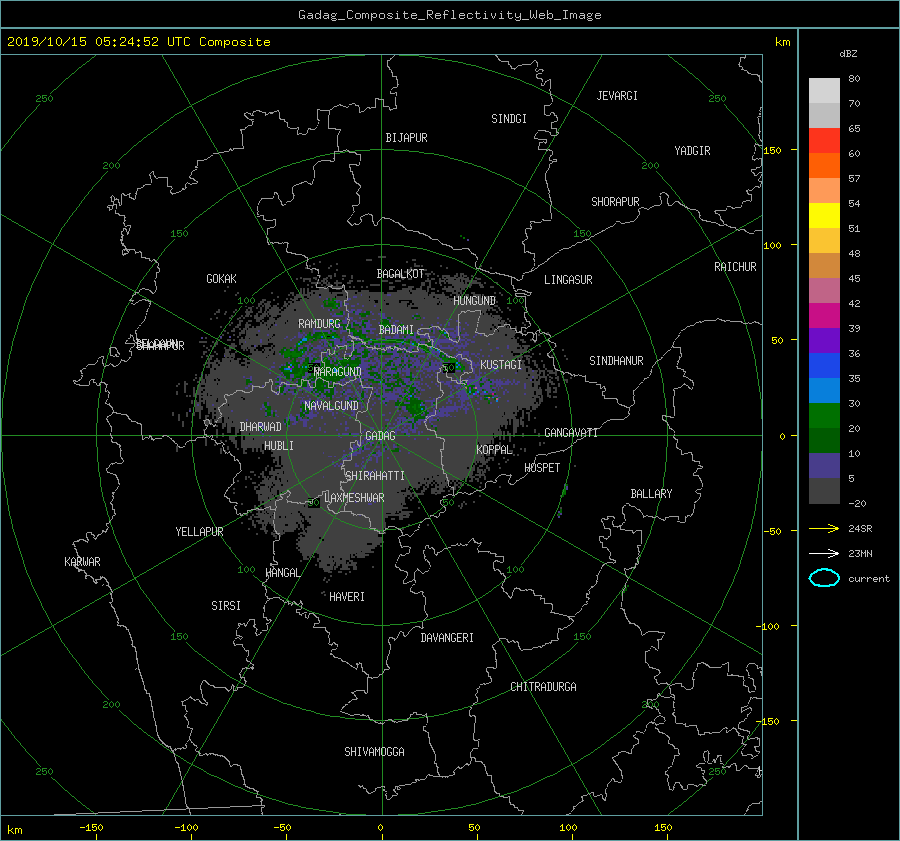Viewport: 900px width, 841px height.
Task: Click the -150 tick on bottom km axis
Action: (x=91, y=827)
